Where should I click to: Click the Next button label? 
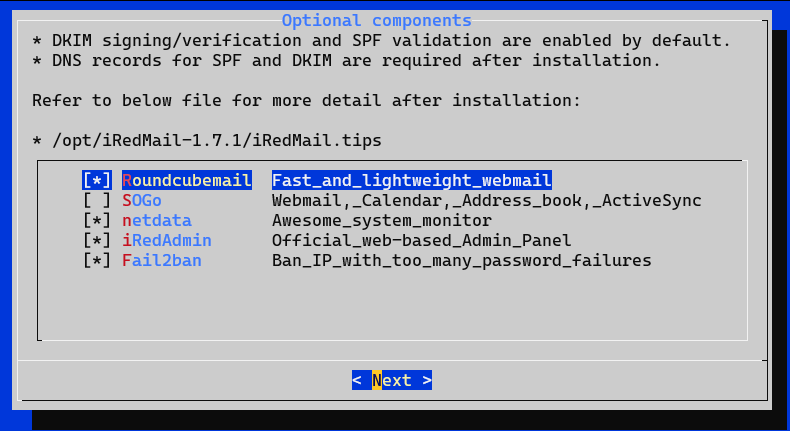(x=391, y=380)
